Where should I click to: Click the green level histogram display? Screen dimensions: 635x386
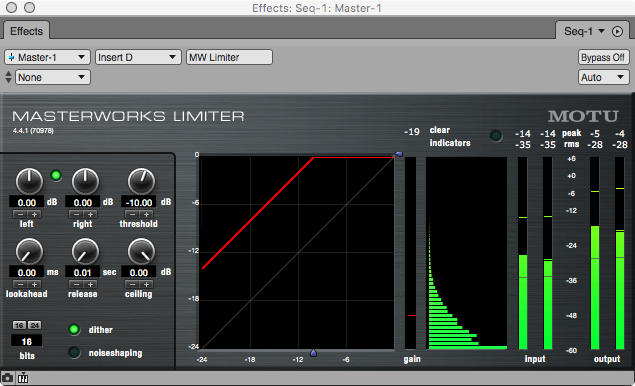pos(467,253)
